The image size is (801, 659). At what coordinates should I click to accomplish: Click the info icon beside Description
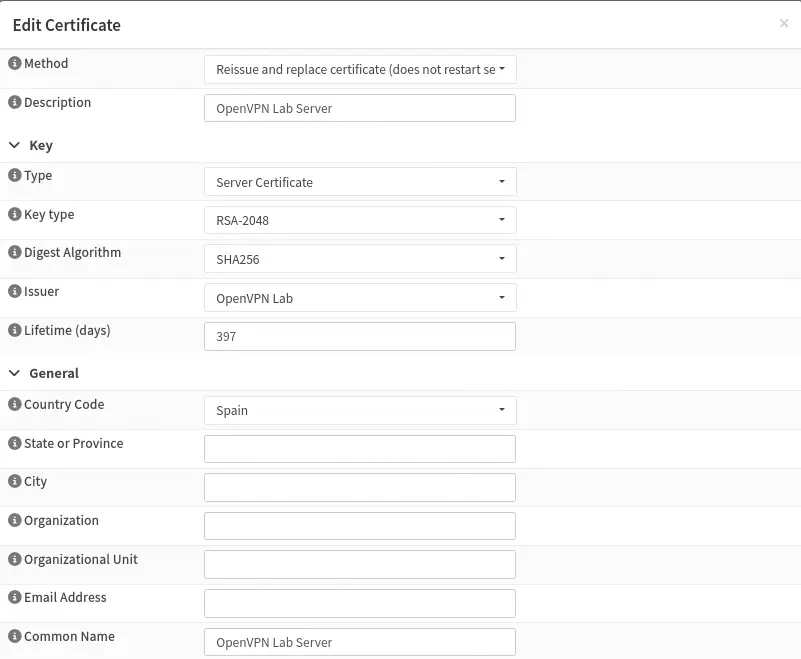tap(15, 103)
